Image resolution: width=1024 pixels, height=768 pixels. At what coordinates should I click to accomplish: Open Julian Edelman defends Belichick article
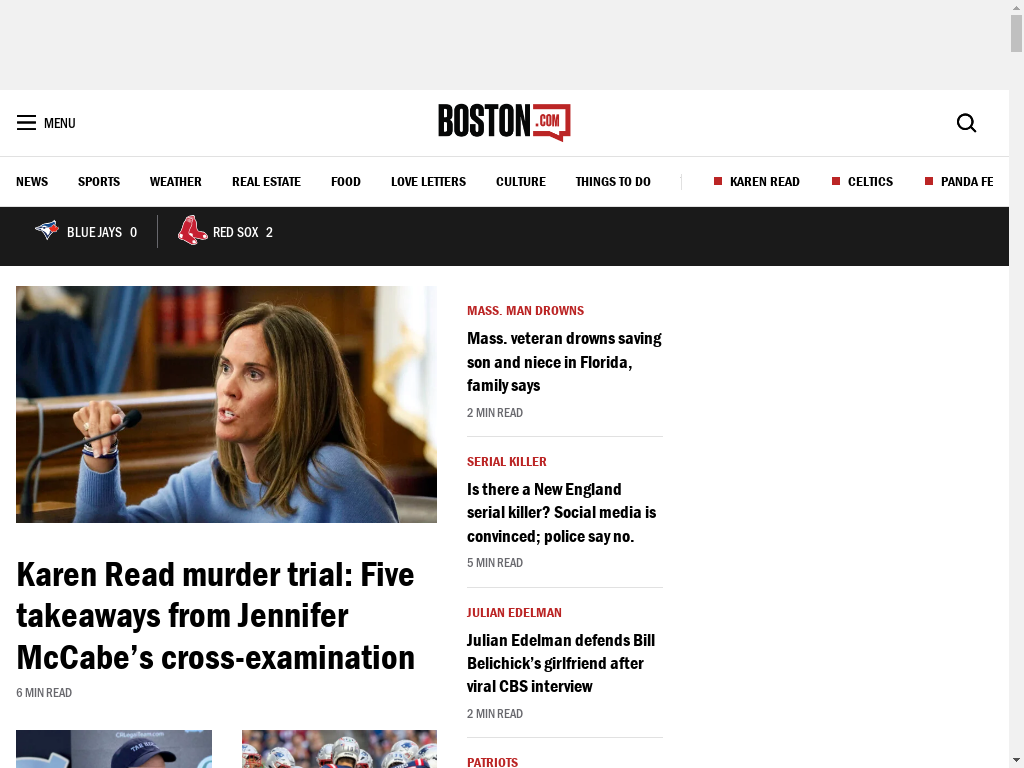(561, 664)
